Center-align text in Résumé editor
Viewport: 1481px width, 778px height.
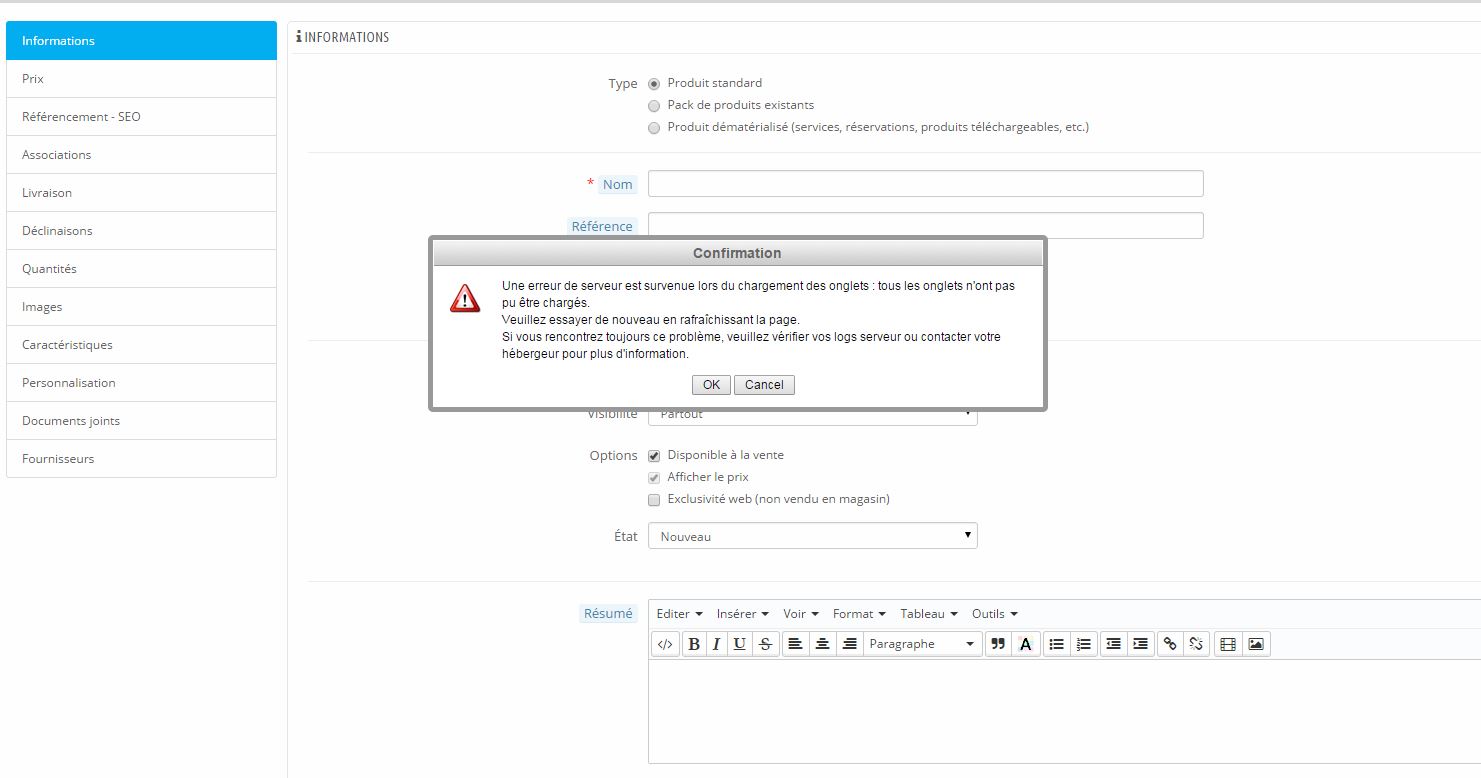pyautogui.click(x=822, y=644)
